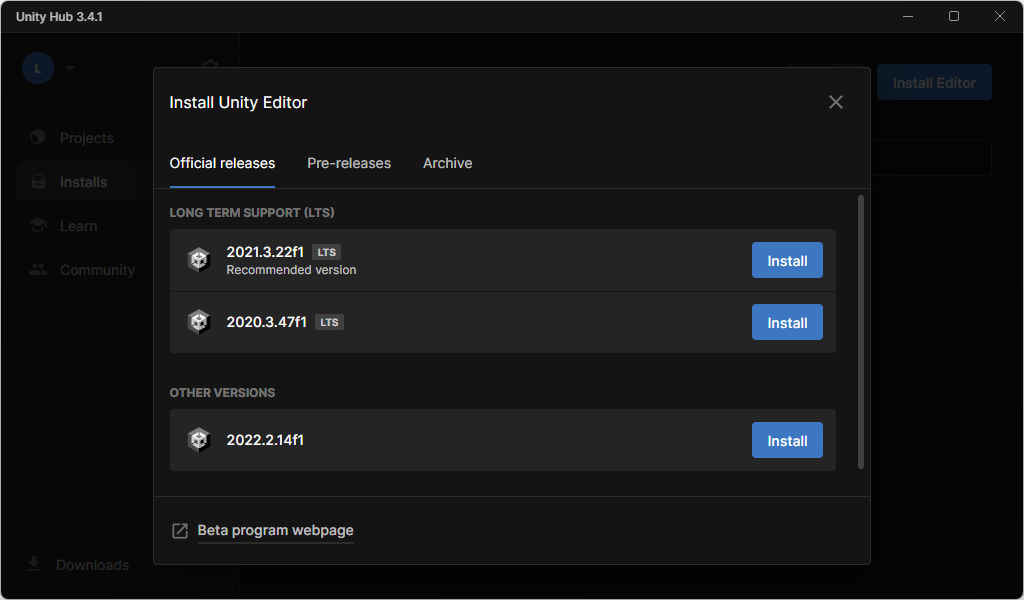
Task: Open the preferences gear icon
Action: point(210,65)
